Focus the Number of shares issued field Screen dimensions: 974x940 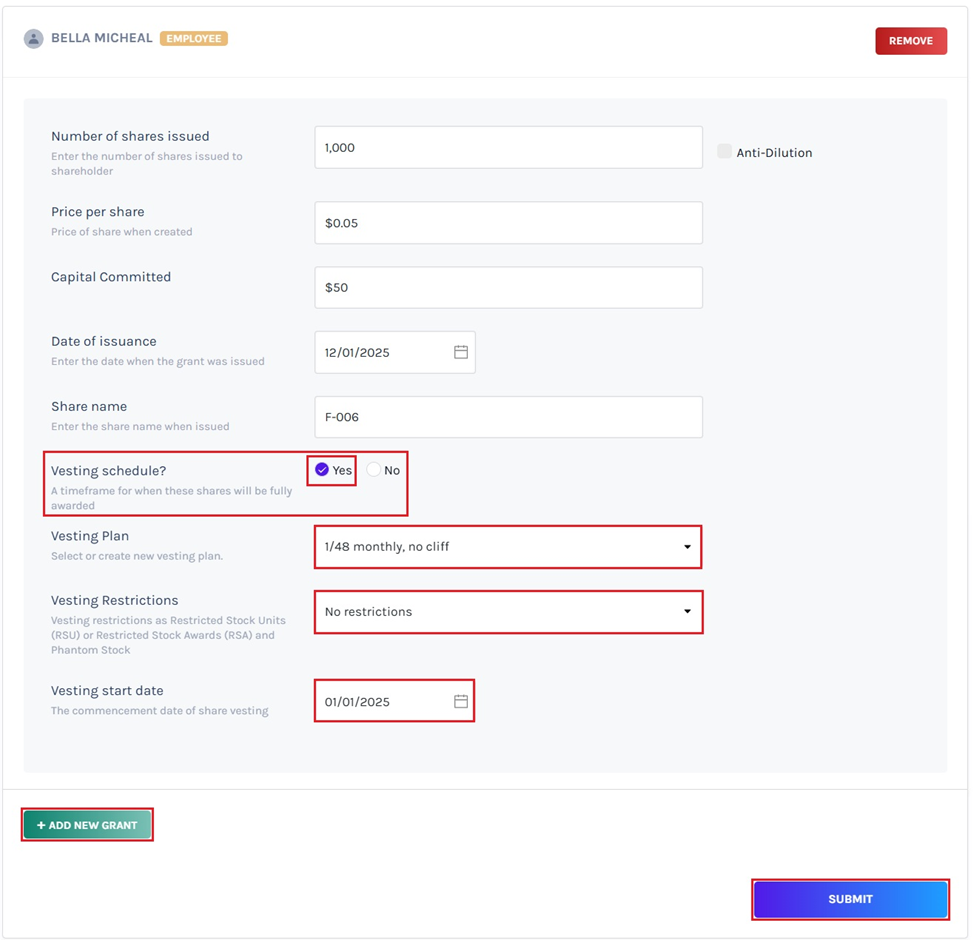(508, 147)
